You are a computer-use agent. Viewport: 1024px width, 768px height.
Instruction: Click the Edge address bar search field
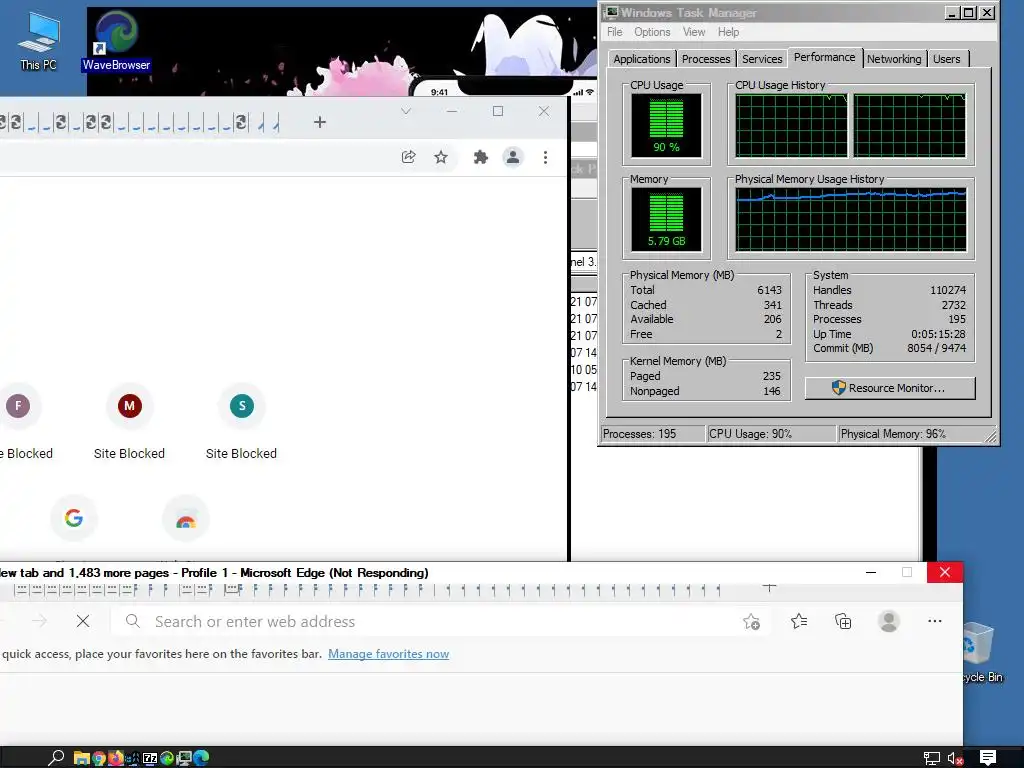[441, 621]
